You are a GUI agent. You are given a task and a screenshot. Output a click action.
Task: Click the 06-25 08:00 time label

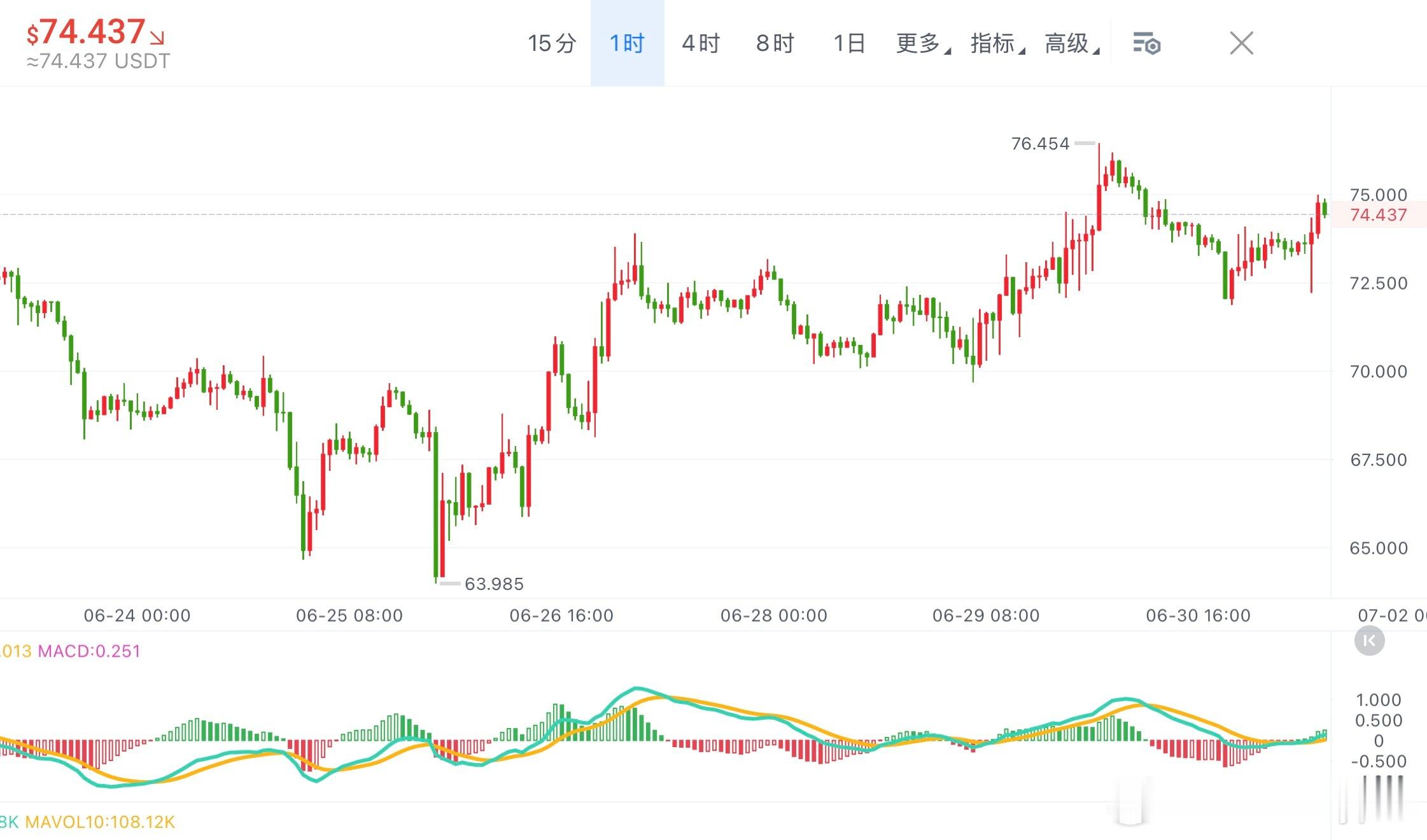[x=349, y=616]
